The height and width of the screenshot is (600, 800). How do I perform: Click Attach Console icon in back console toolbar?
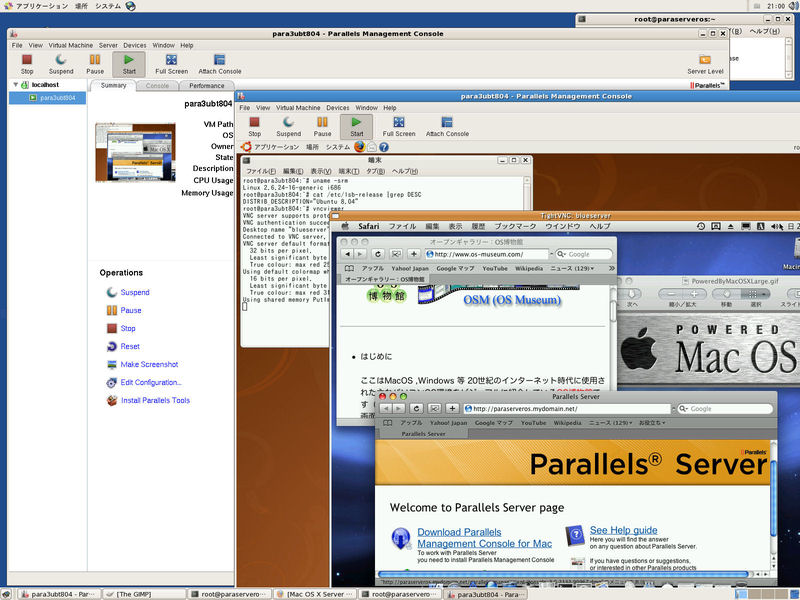click(x=219, y=60)
